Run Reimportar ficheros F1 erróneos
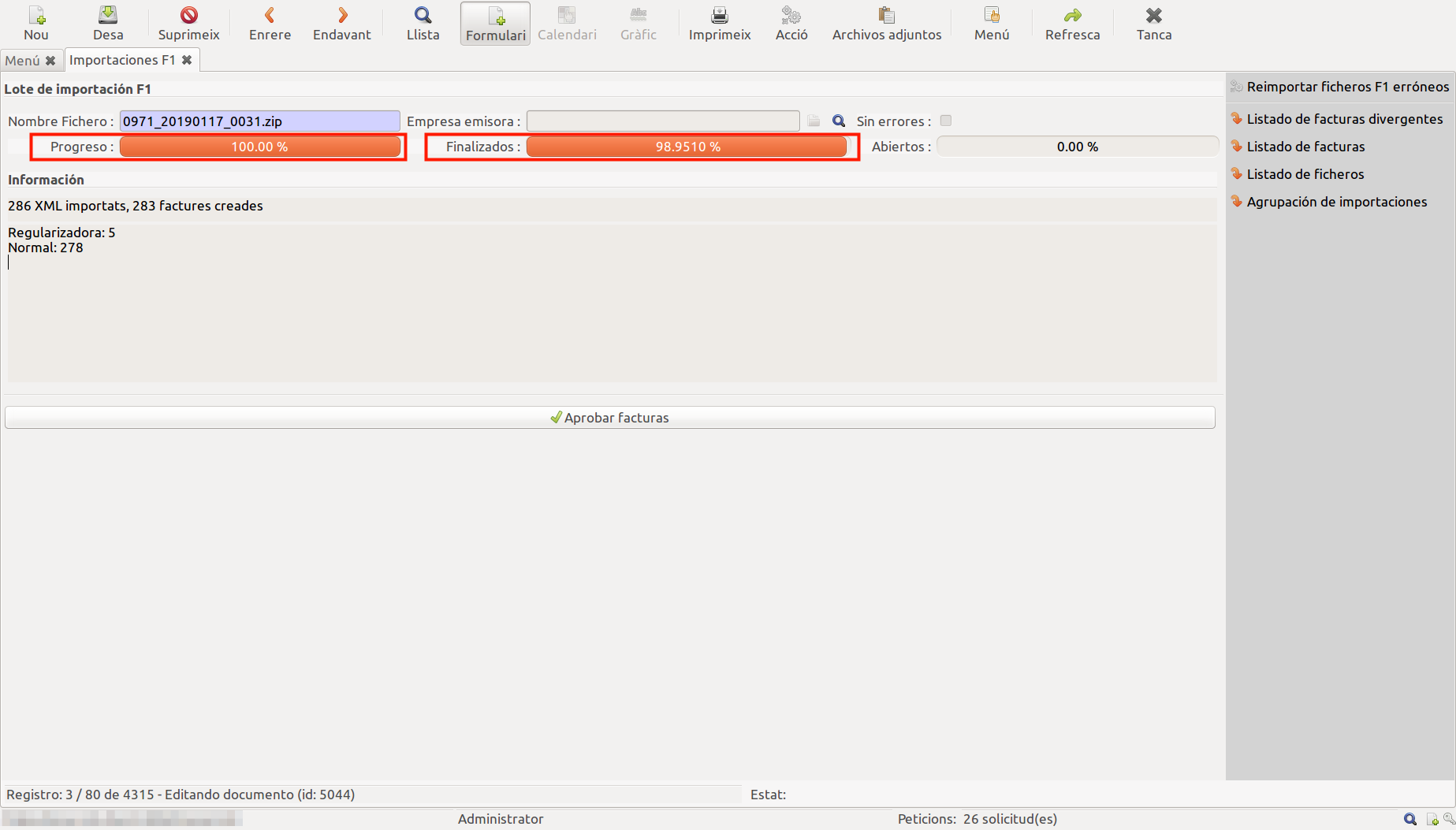The height and width of the screenshot is (830, 1456). 1347,87
